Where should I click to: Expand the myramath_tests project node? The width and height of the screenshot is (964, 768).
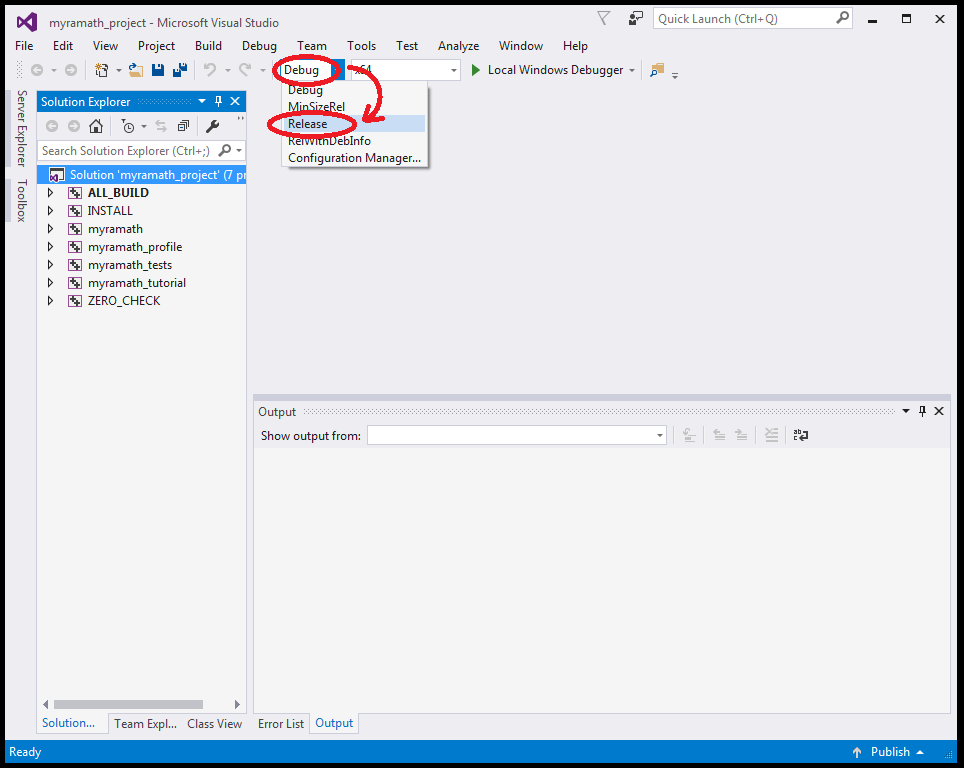(x=50, y=265)
